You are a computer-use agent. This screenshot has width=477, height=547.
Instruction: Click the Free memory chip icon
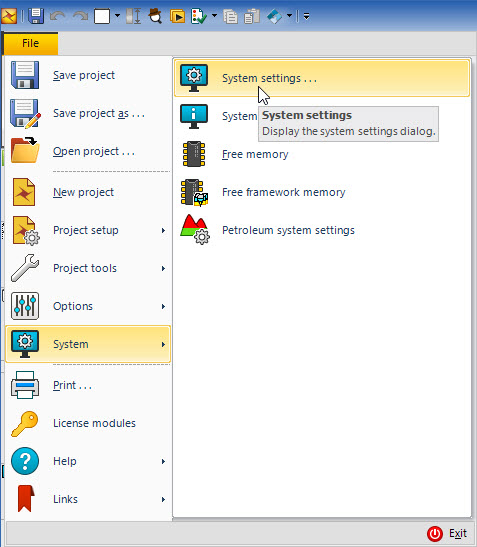(194, 154)
